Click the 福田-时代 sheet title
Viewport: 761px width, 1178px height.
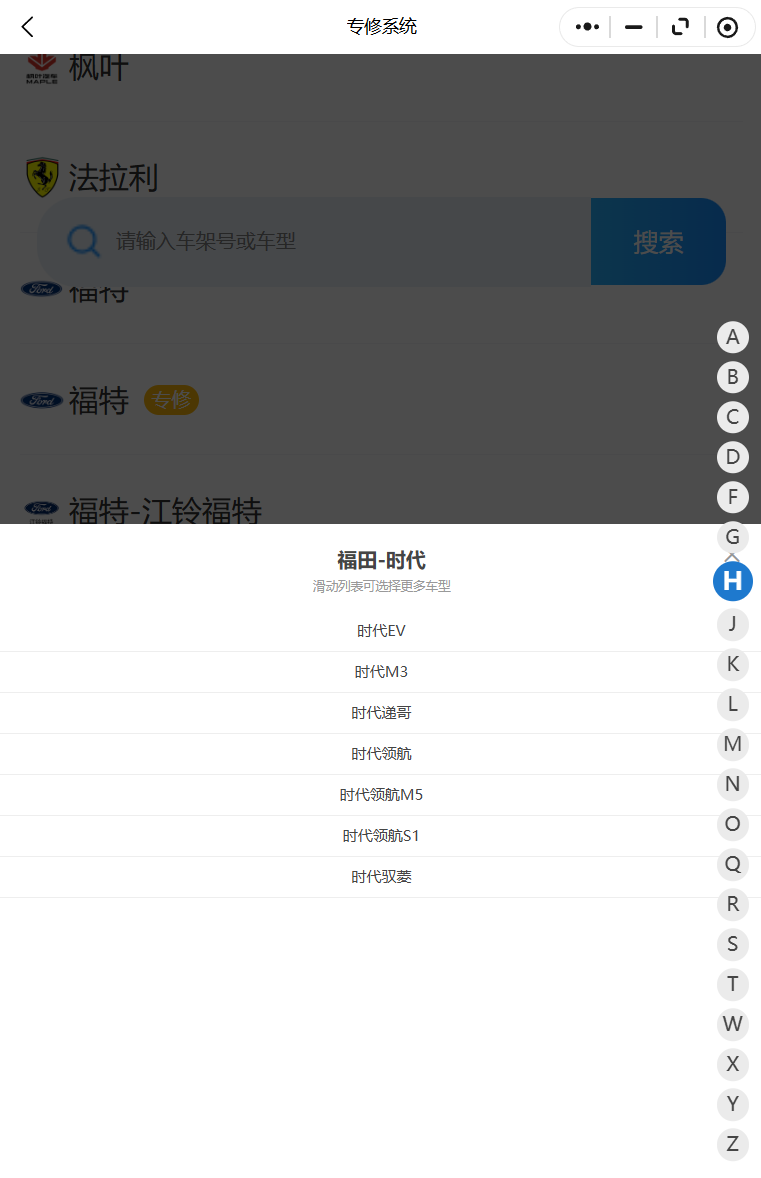(x=381, y=560)
